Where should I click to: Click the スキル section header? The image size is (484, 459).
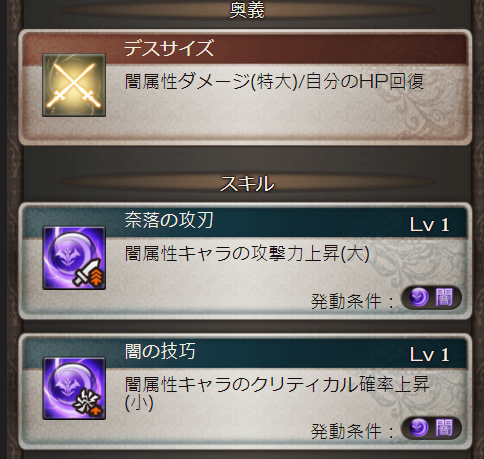247,183
